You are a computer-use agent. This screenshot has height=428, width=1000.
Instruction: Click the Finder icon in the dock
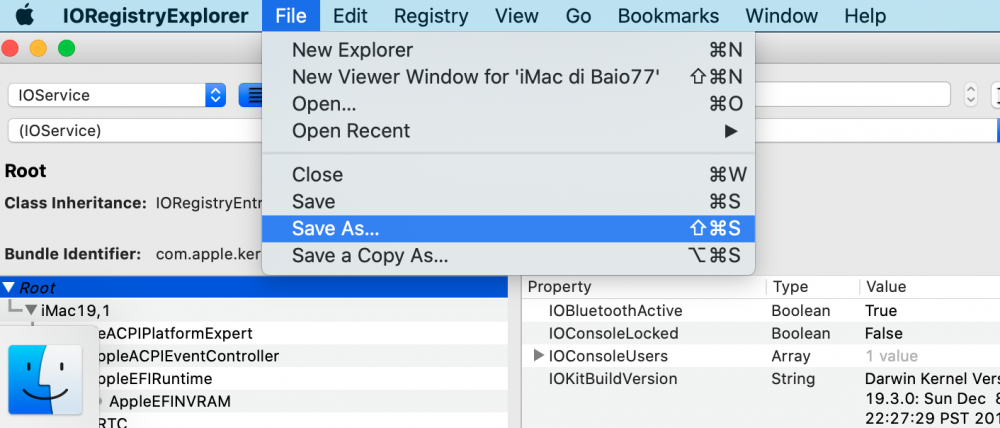pyautogui.click(x=45, y=380)
